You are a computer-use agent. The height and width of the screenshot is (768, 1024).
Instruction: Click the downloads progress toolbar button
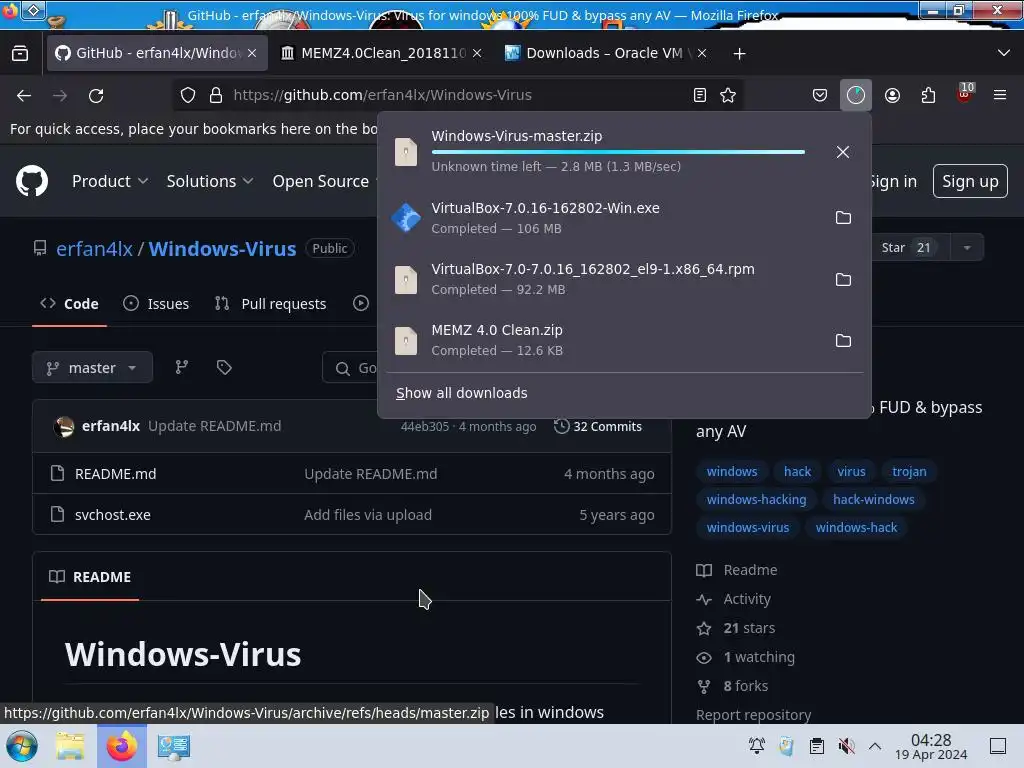856,95
